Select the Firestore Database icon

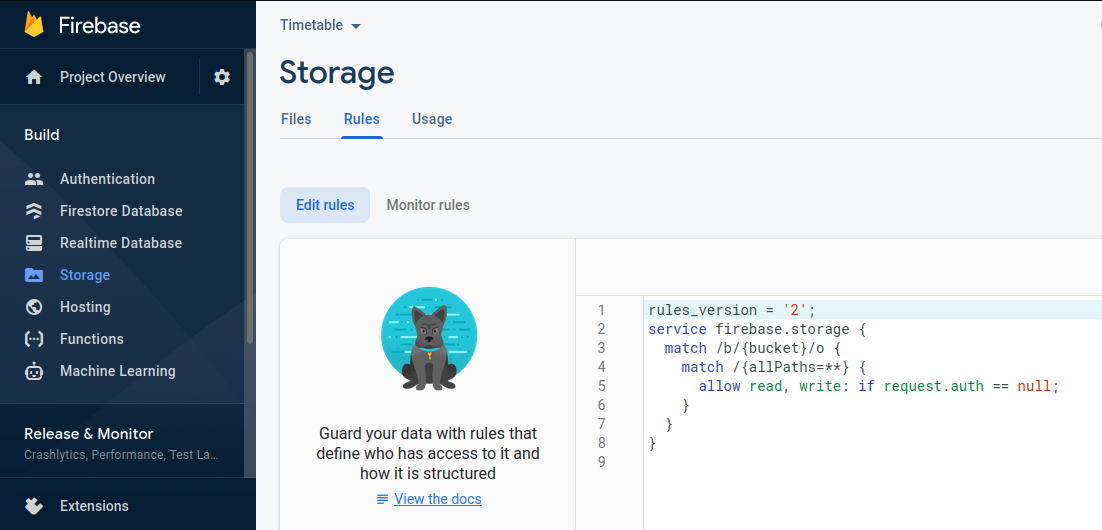34,211
